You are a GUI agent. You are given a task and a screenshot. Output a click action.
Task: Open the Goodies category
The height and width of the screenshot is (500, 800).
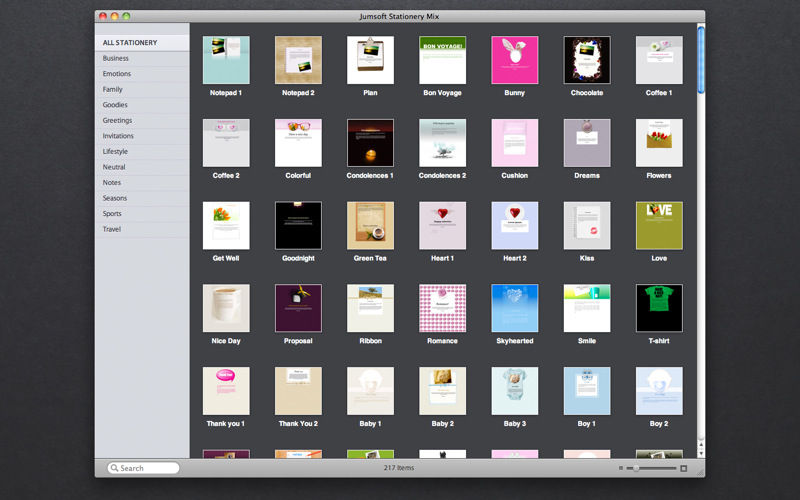[142, 105]
